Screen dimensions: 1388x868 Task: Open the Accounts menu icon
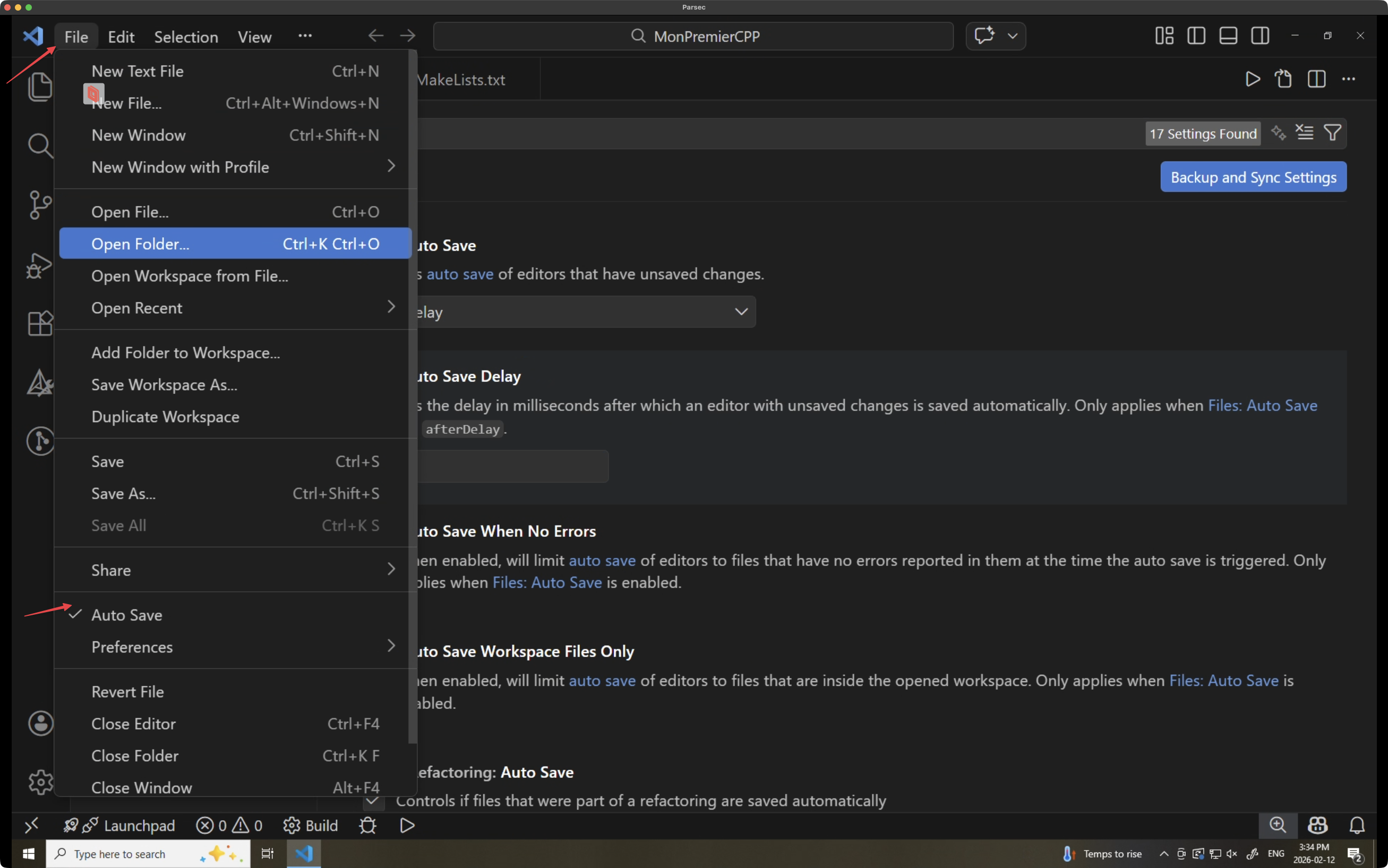click(40, 723)
